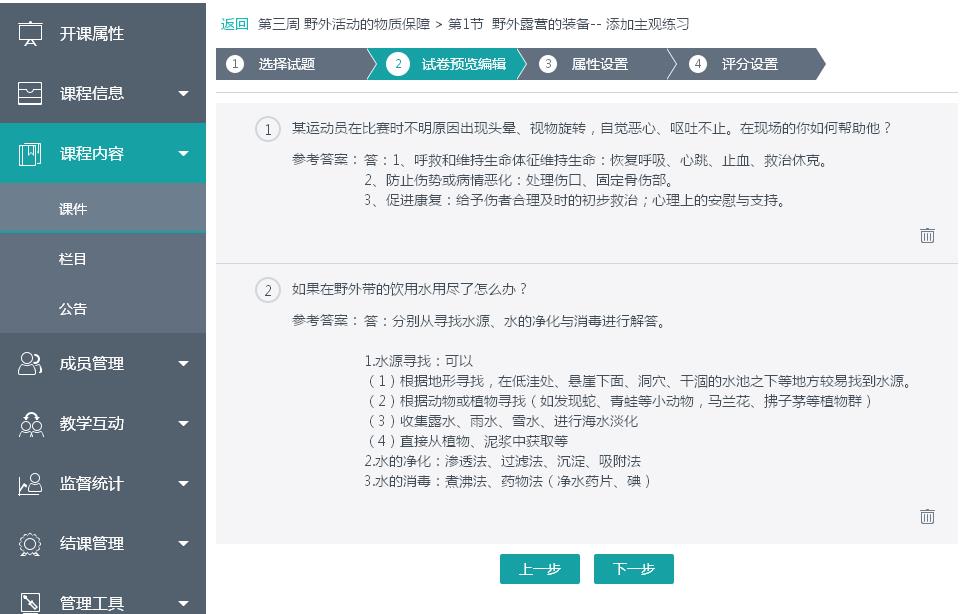Expand the 成员管理 dropdown arrow
This screenshot has height=614, width=963.
point(183,364)
